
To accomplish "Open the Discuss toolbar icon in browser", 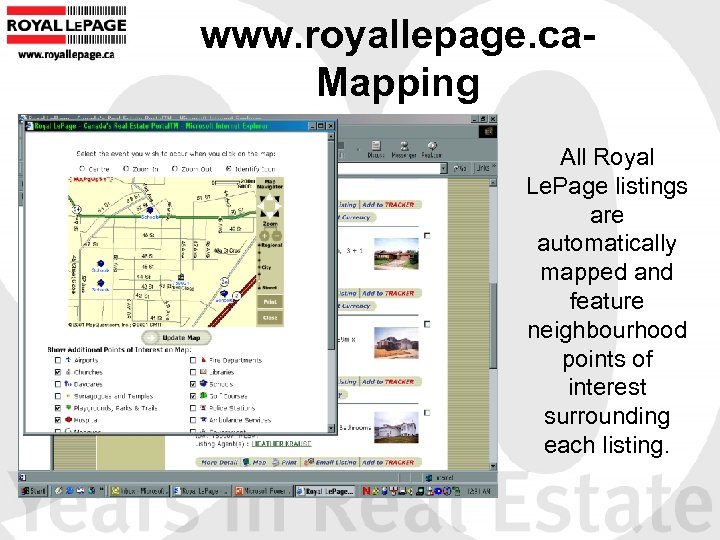I will (376, 150).
